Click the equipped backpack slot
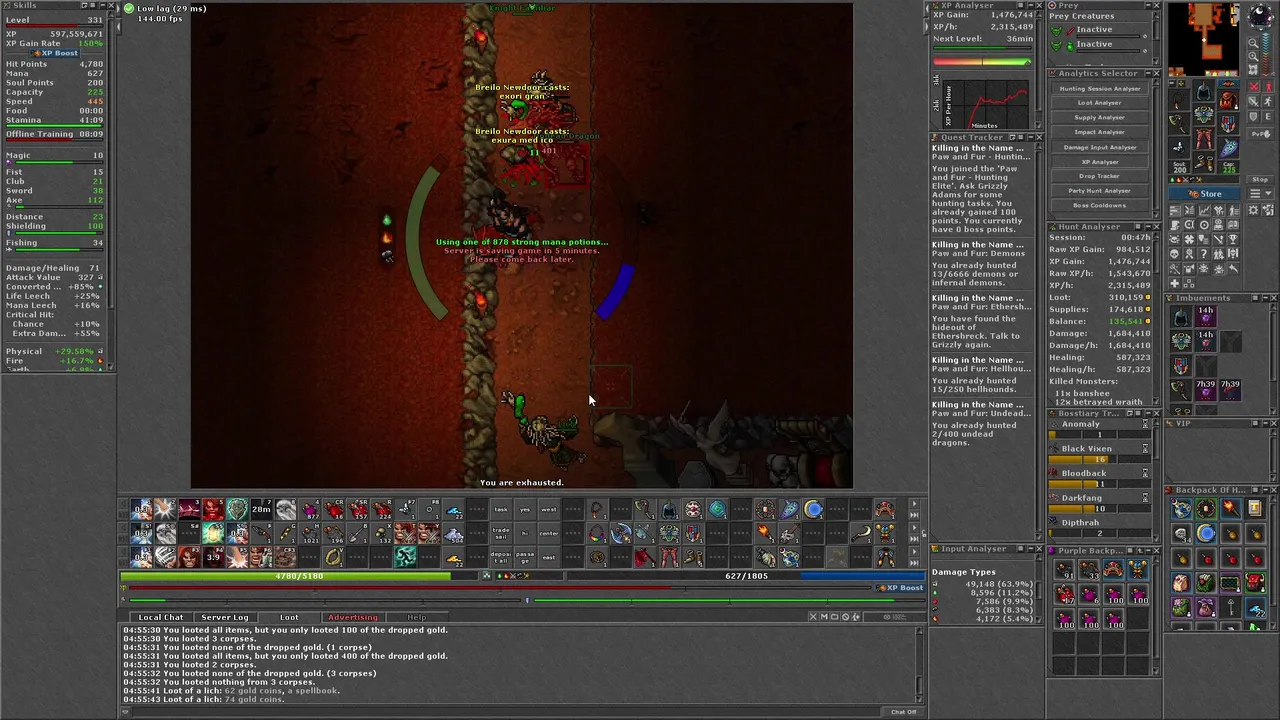Viewport: 1280px width, 720px height. pyautogui.click(x=1228, y=99)
